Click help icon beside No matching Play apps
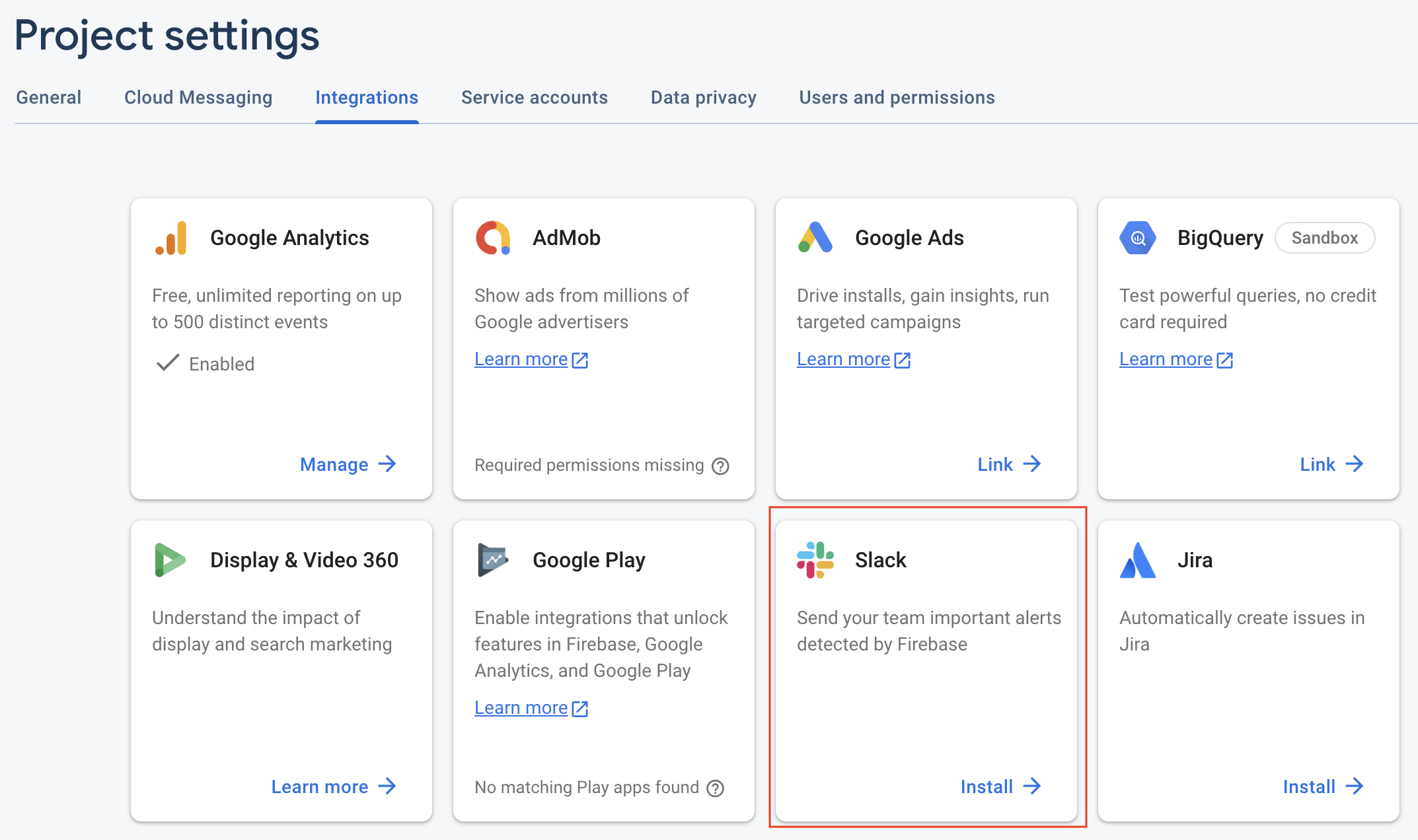The height and width of the screenshot is (840, 1418). tap(715, 788)
